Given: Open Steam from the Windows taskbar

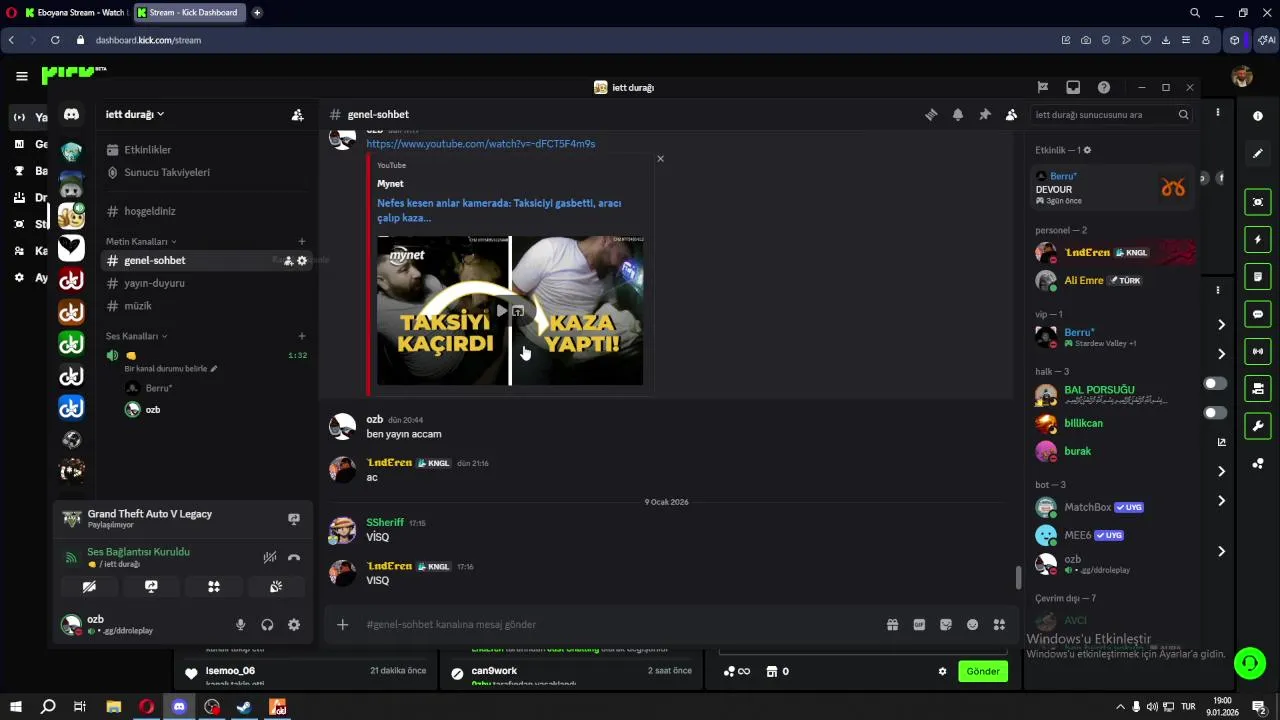Looking at the screenshot, I should click(244, 707).
